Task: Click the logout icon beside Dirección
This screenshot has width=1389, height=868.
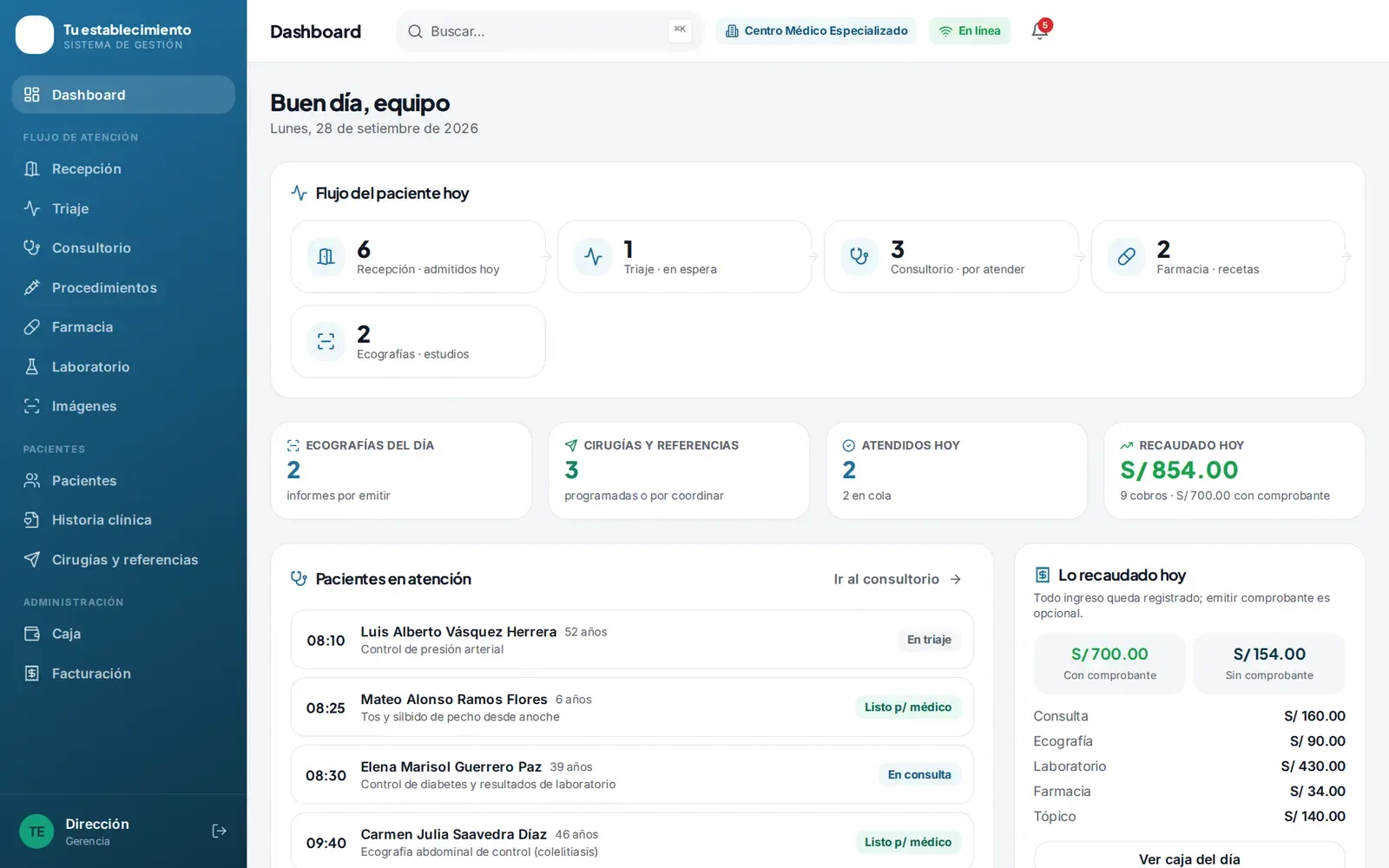Action: 220,832
